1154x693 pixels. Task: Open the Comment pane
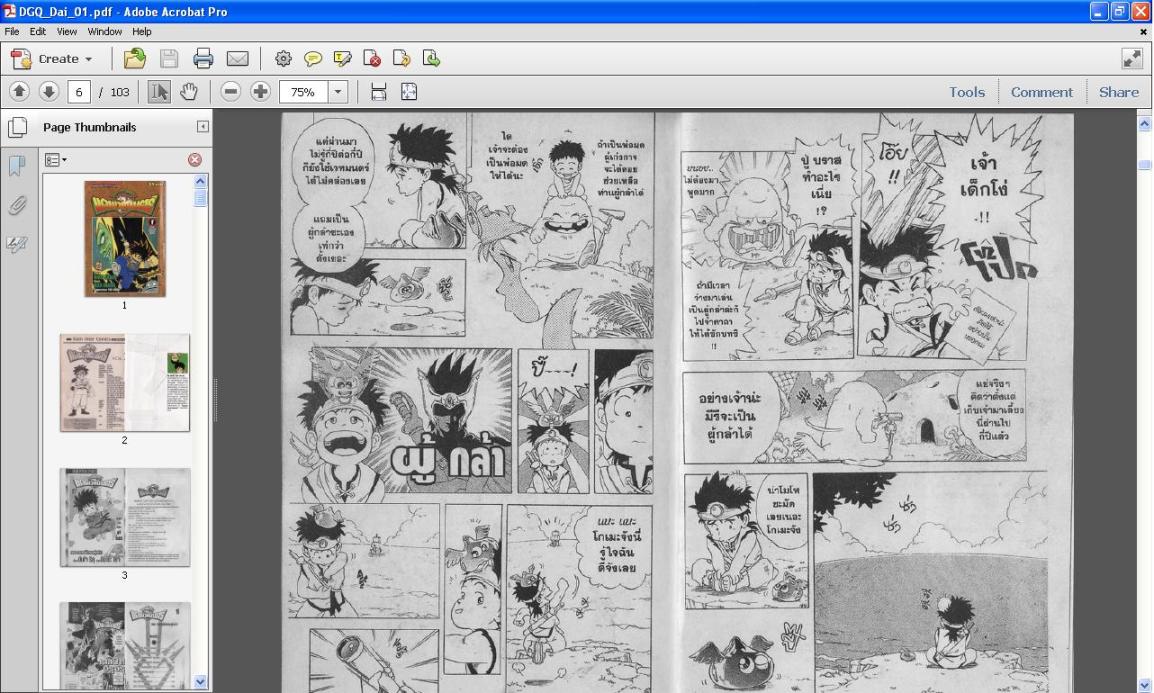tap(1041, 92)
